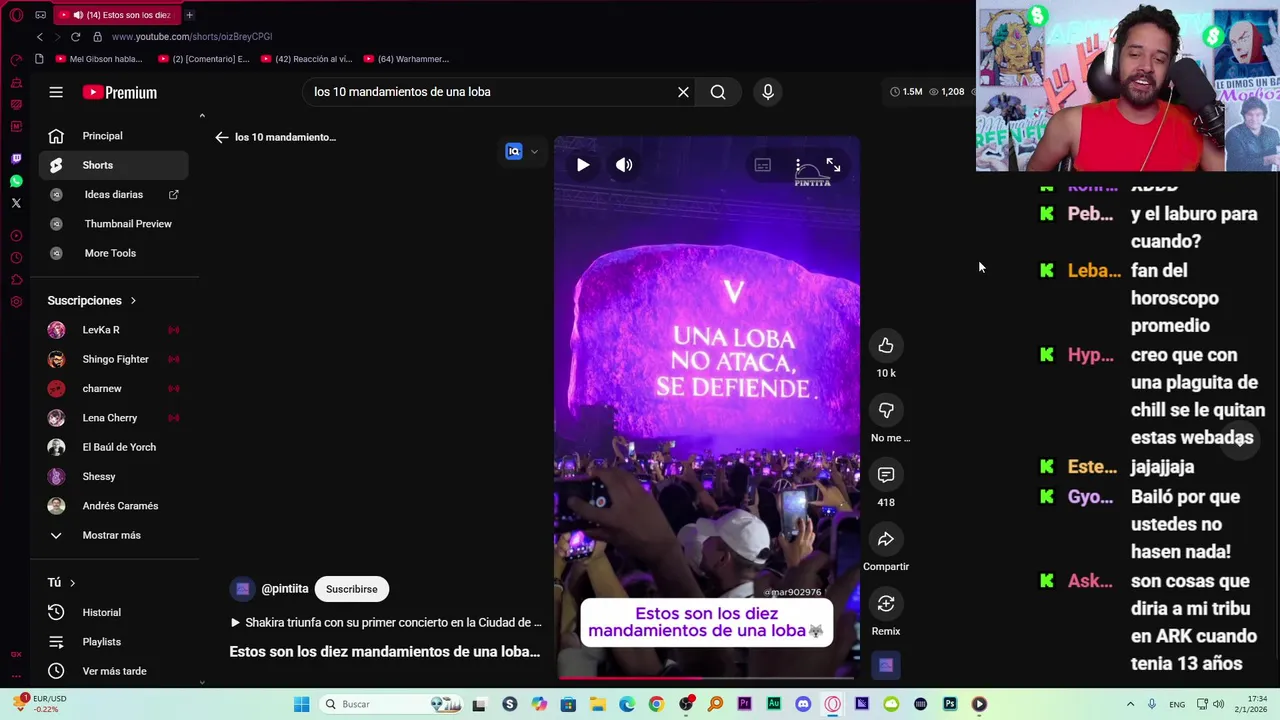
Task: Dislike the Short with thumbs down
Action: click(886, 410)
